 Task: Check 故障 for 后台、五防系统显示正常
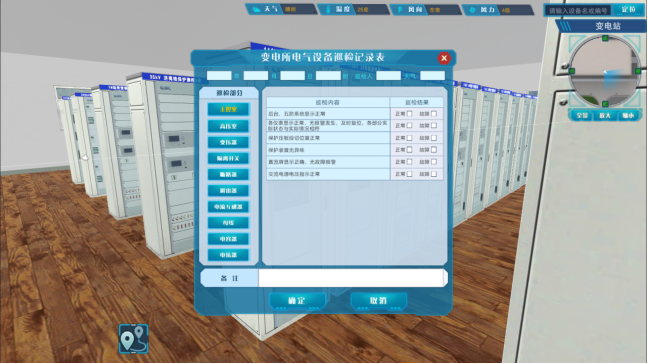[x=434, y=114]
